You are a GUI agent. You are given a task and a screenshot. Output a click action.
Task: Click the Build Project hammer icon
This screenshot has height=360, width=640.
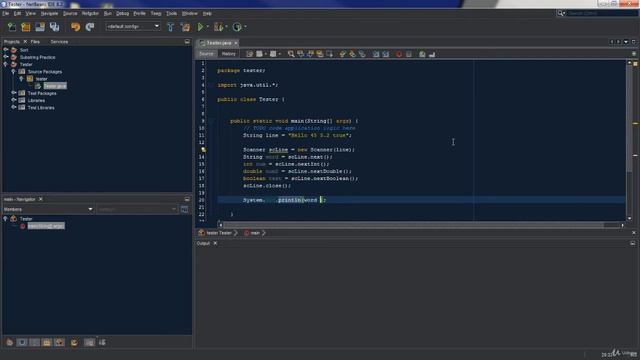171,27
